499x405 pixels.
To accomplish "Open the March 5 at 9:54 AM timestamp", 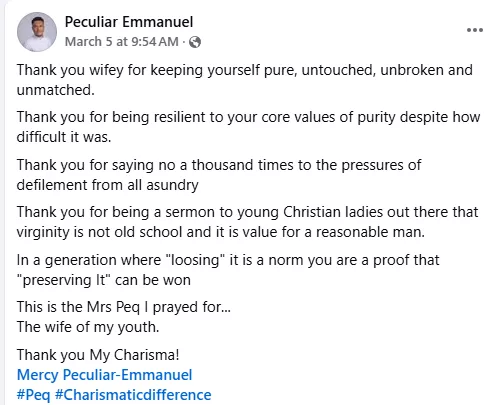I will coord(122,42).
